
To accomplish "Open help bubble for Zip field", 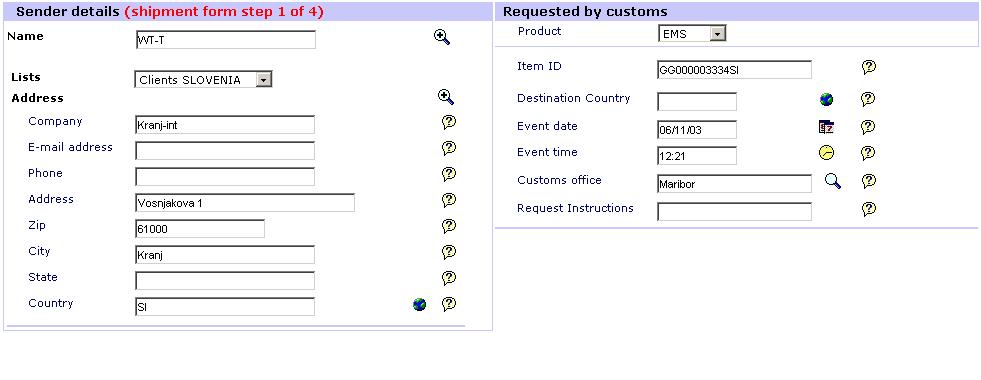I will pos(449,226).
